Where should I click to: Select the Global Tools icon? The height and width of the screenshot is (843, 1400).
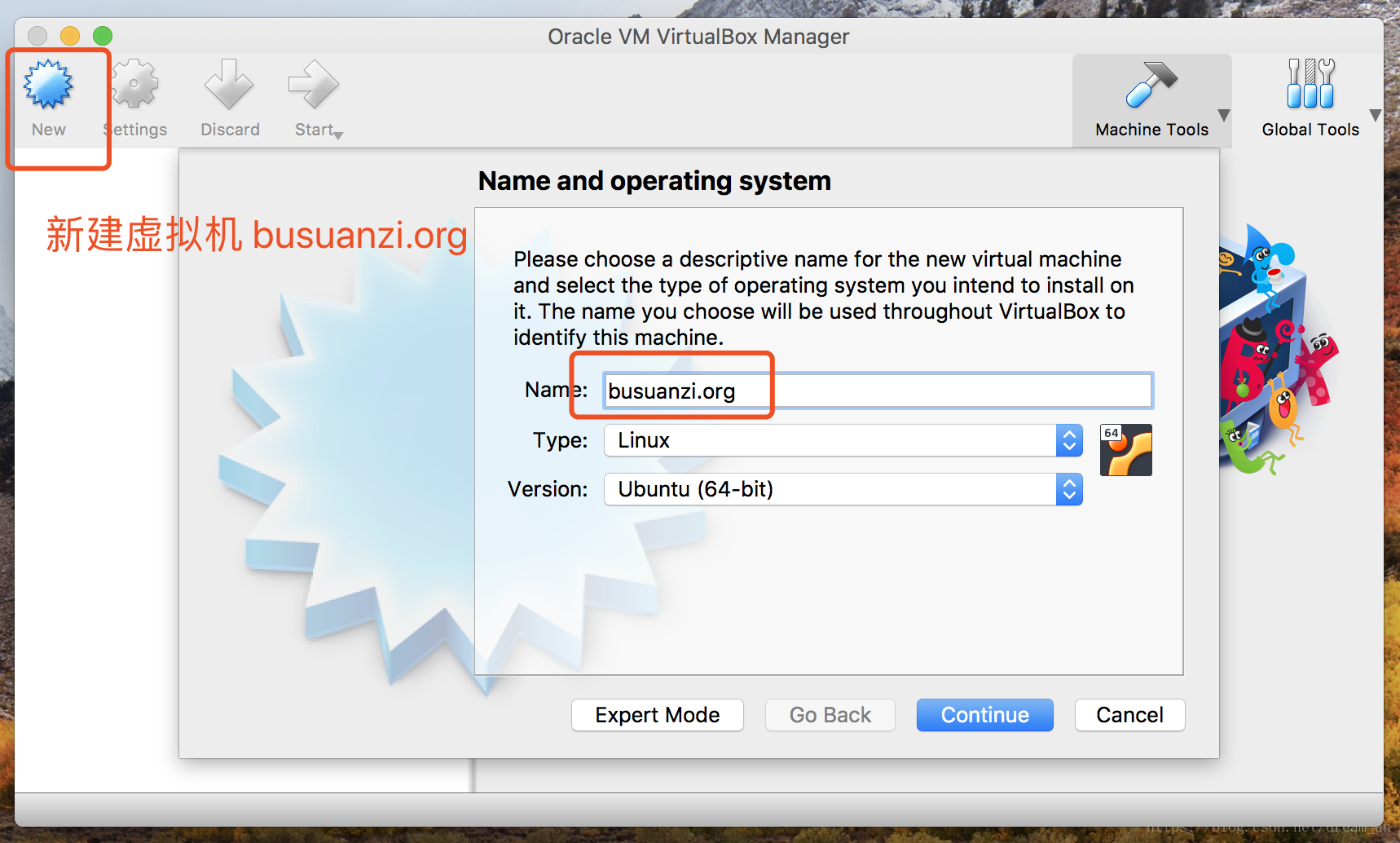pyautogui.click(x=1310, y=83)
